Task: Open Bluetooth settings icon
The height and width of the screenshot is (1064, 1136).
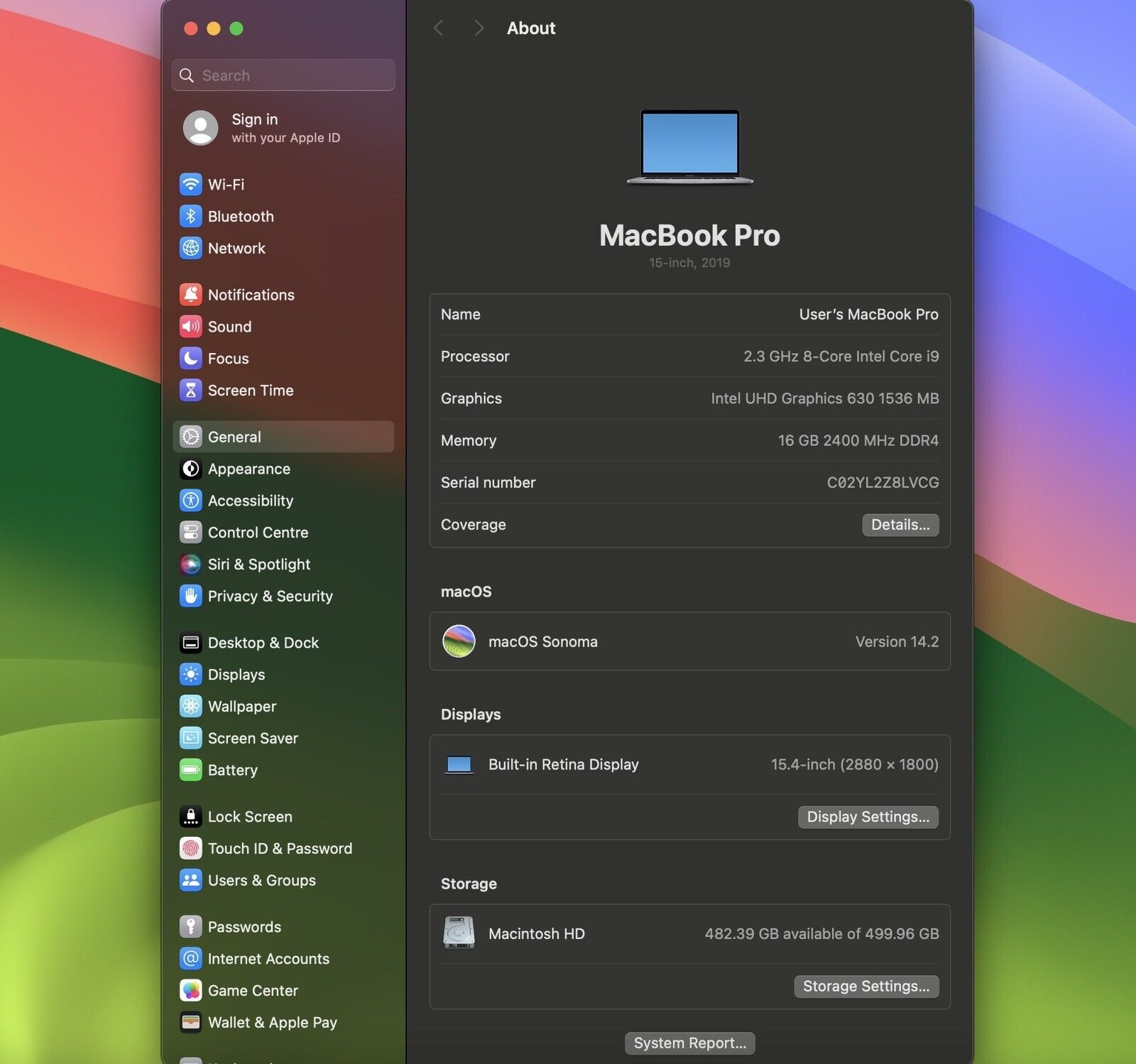Action: pyautogui.click(x=190, y=217)
